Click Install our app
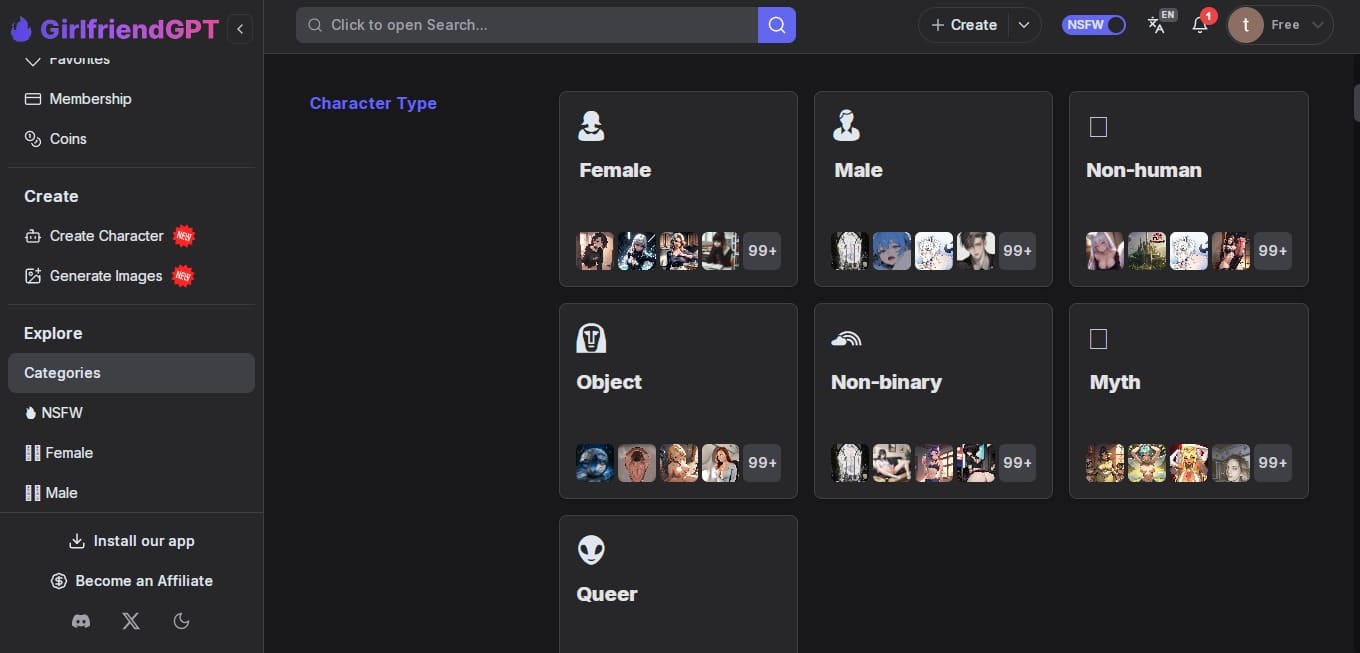The height and width of the screenshot is (653, 1360). pos(131,541)
